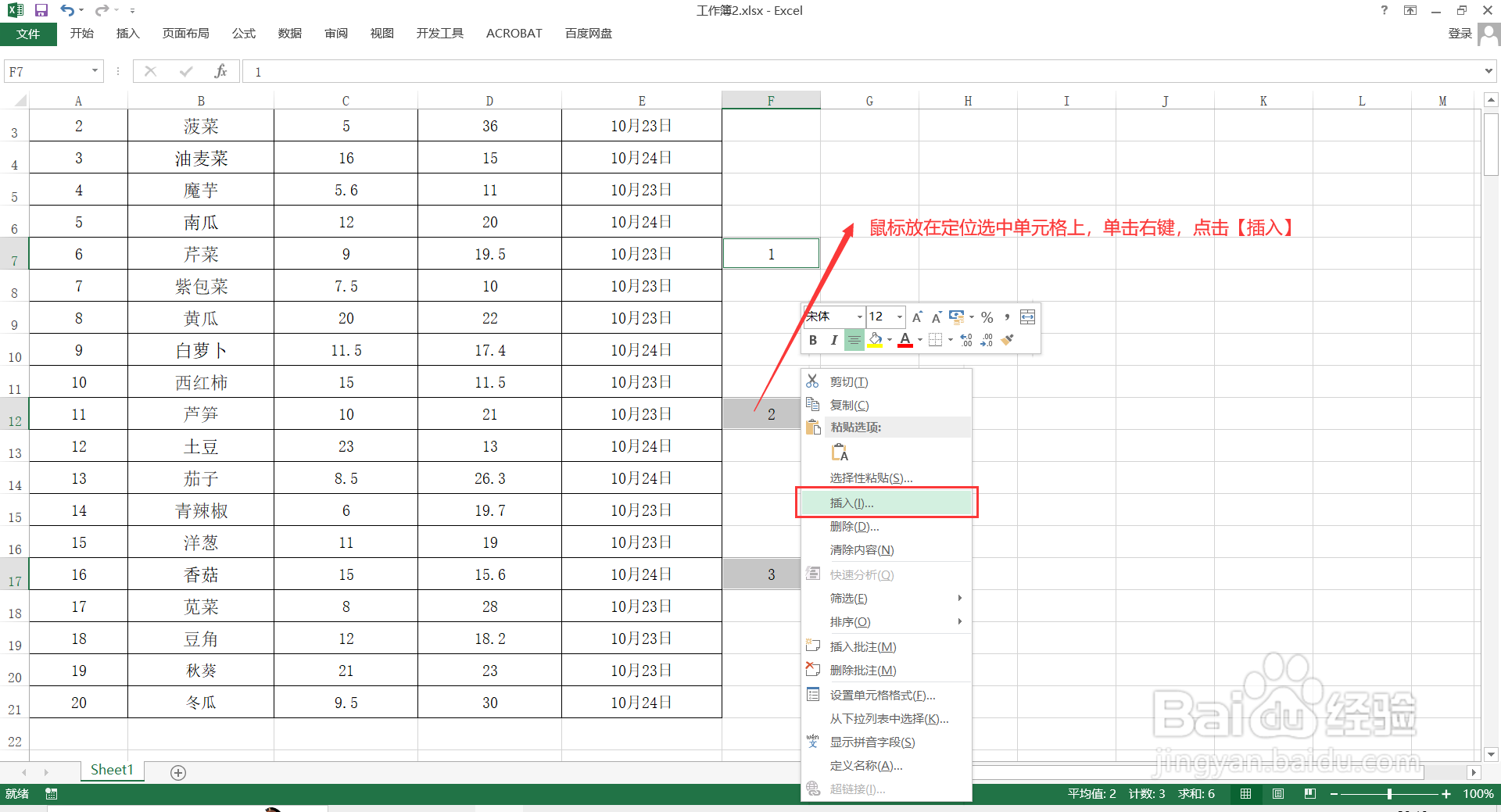The width and height of the screenshot is (1501, 812).
Task: Click the Save icon in quick access toolbar
Action: tap(41, 10)
